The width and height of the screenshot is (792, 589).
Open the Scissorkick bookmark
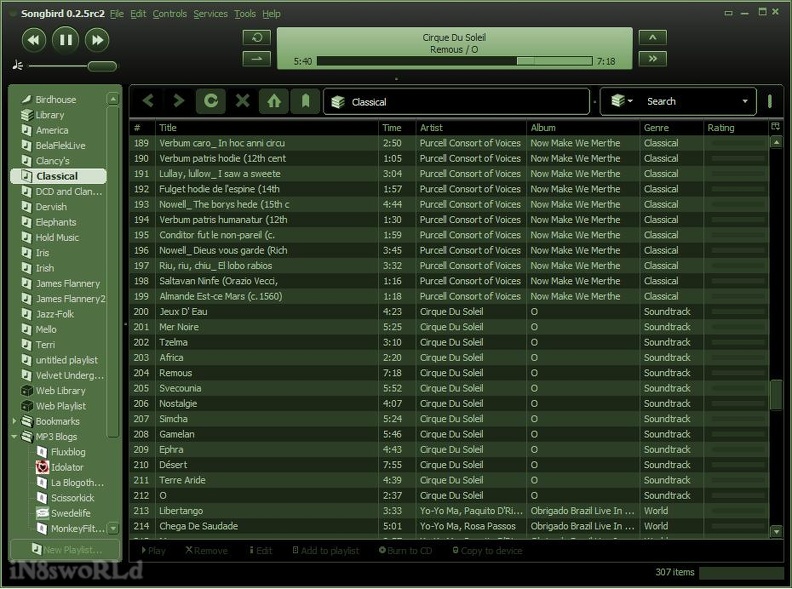pos(72,498)
